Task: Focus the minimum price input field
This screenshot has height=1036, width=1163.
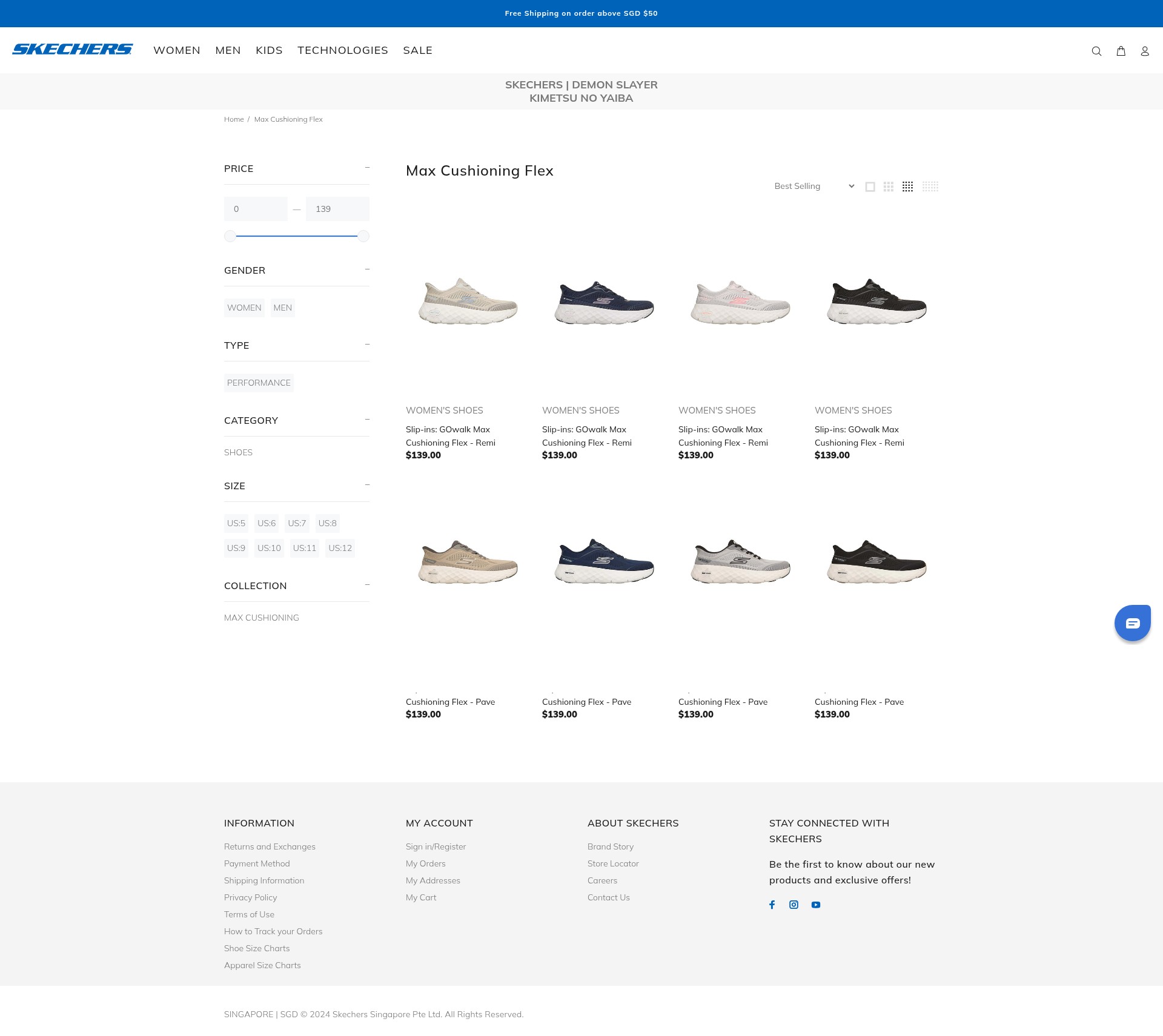Action: [x=256, y=209]
